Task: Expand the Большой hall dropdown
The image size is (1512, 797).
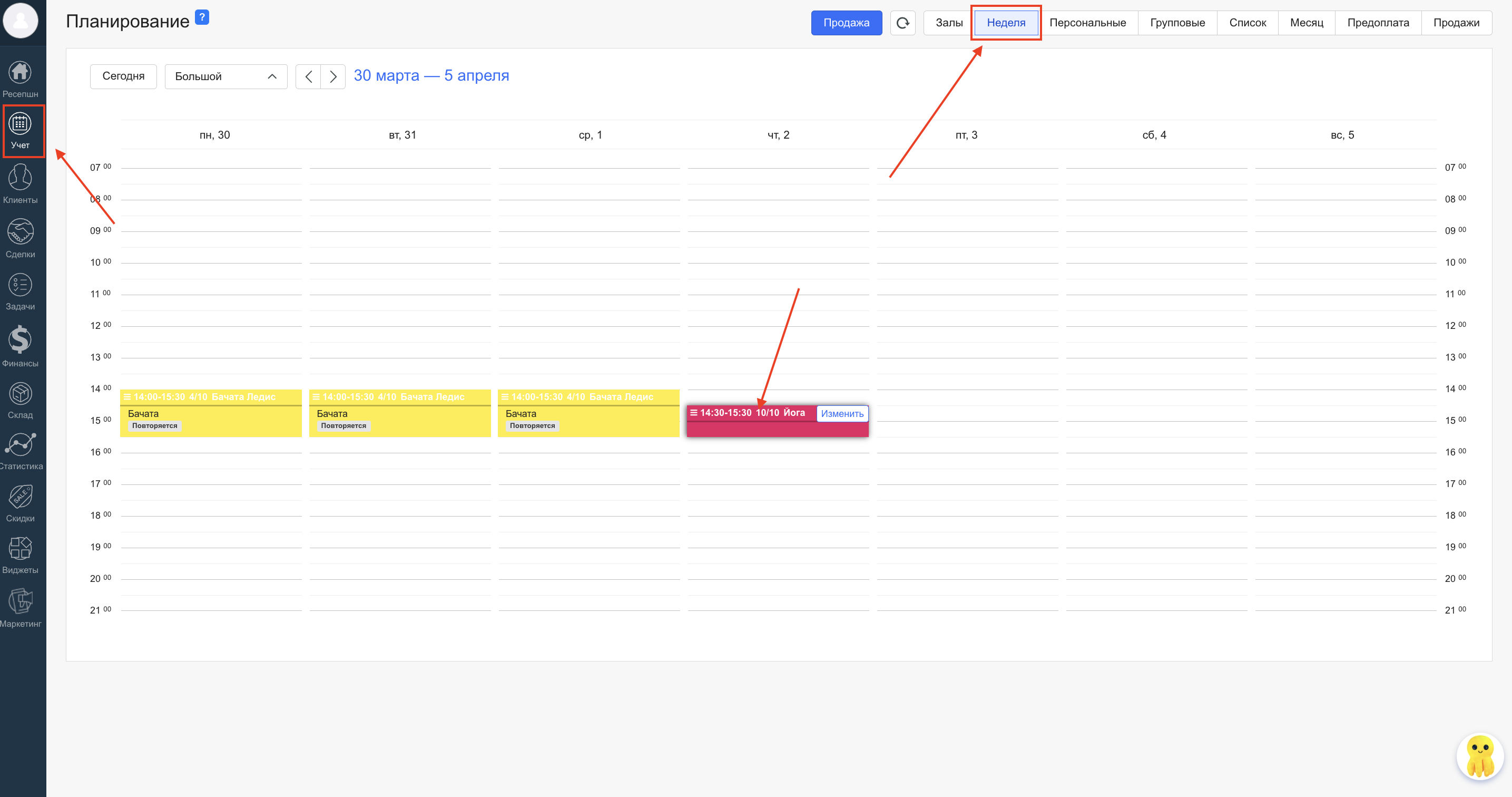Action: point(225,76)
